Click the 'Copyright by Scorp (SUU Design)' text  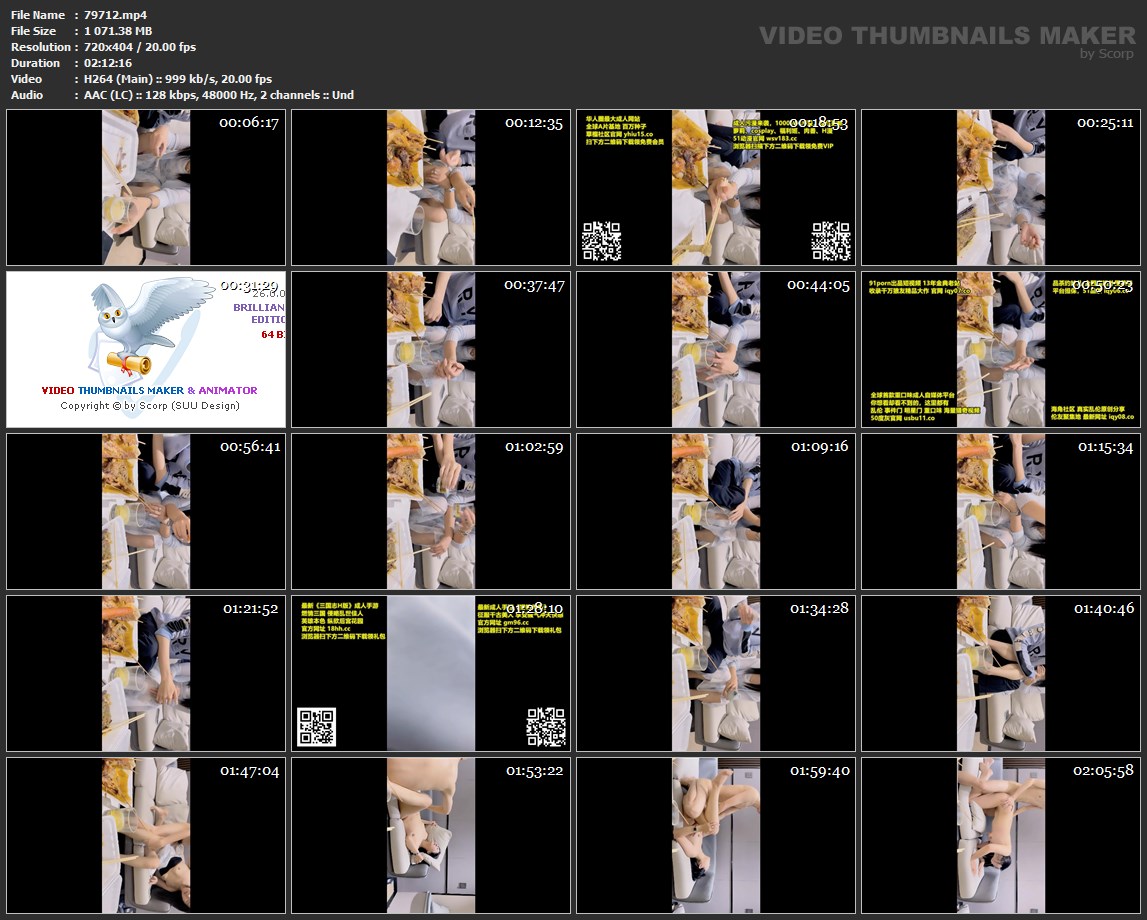click(150, 405)
